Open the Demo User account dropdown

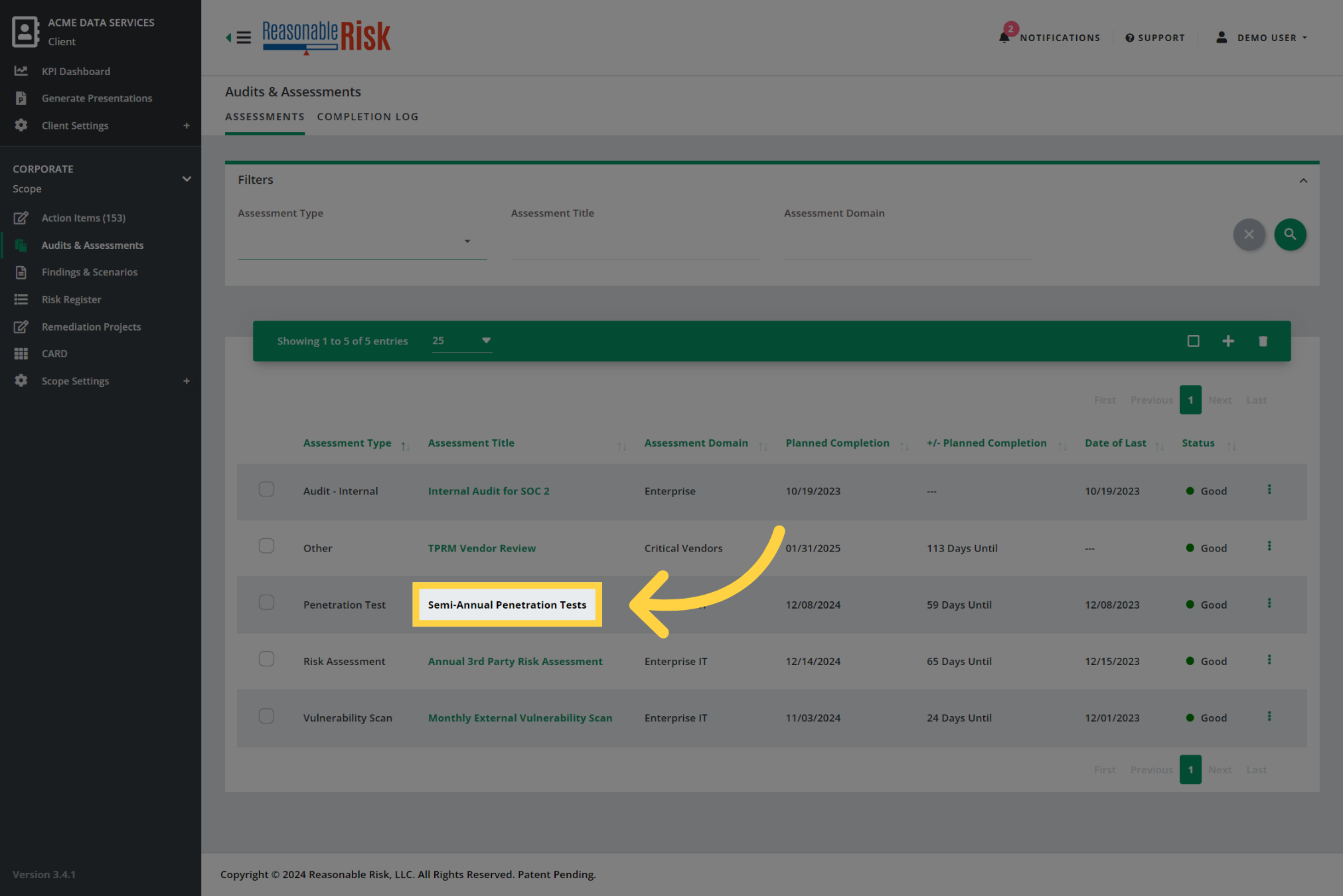point(1261,38)
